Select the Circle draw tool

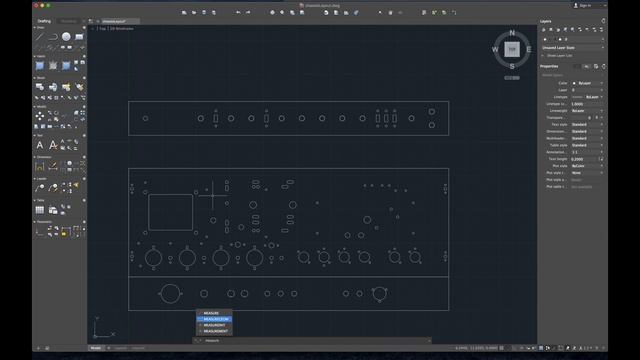coord(66,37)
